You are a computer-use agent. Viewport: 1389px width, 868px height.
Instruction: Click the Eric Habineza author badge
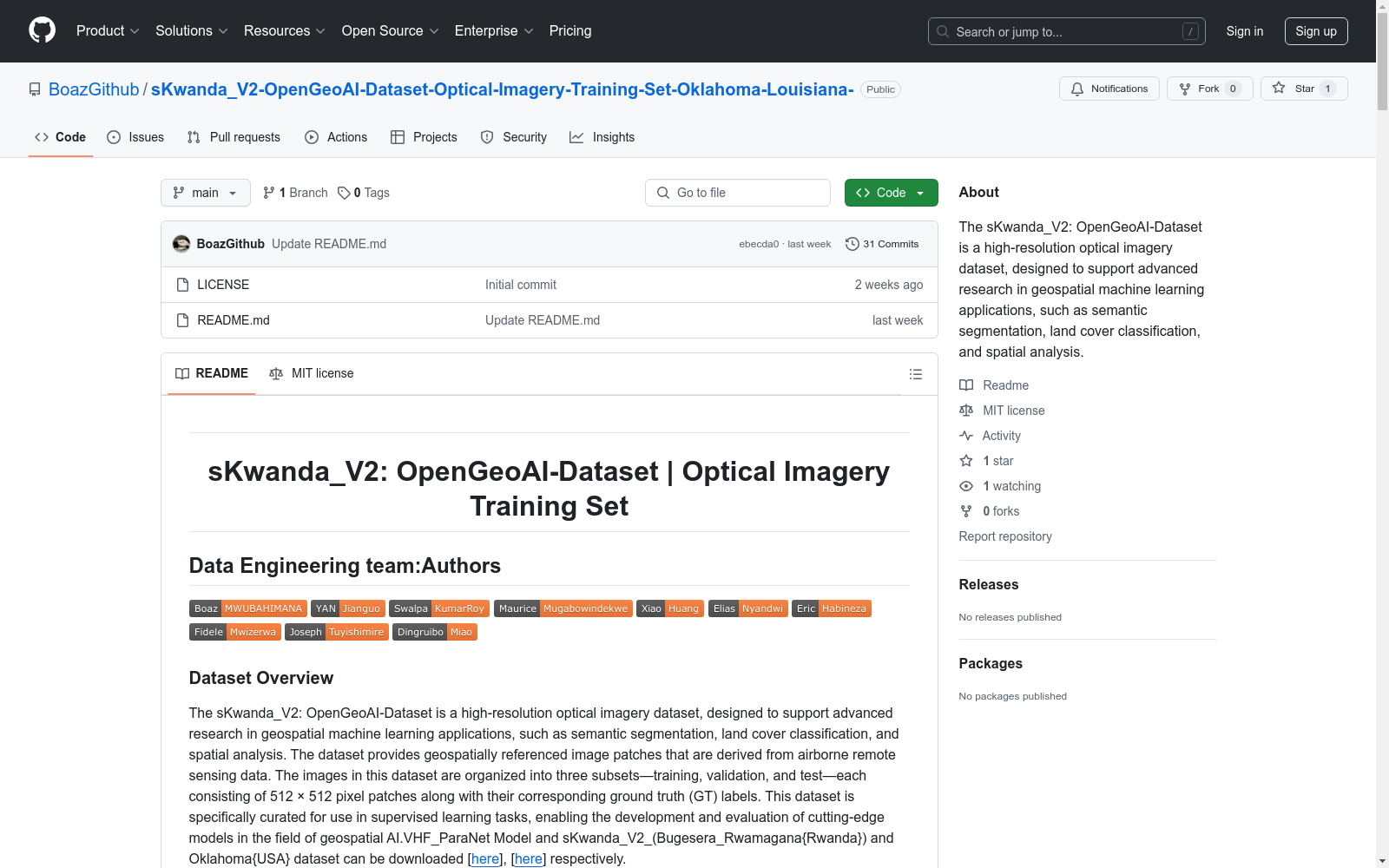click(832, 608)
